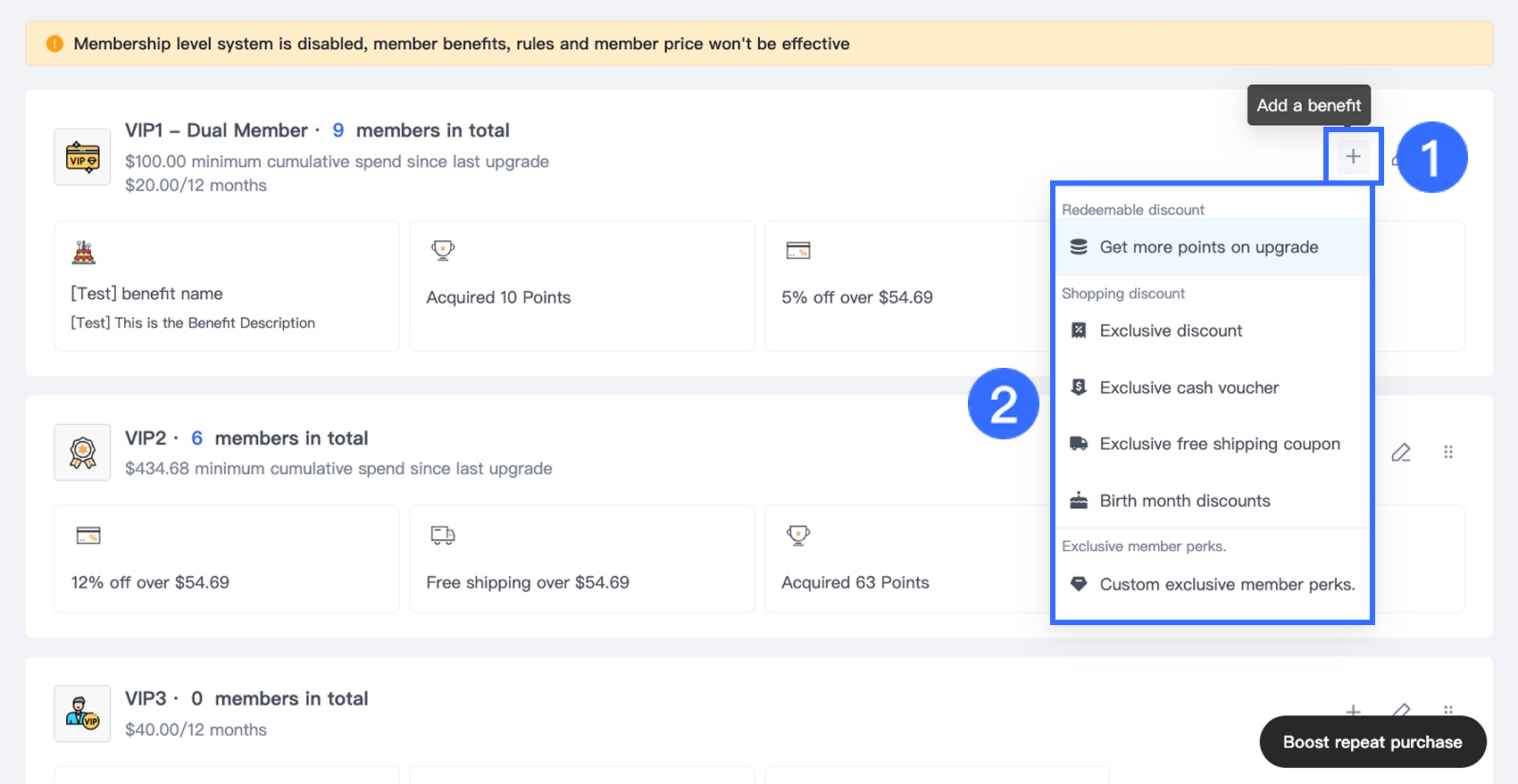Click the "Boost repeat purchase" button
The width and height of the screenshot is (1518, 784).
click(1372, 742)
